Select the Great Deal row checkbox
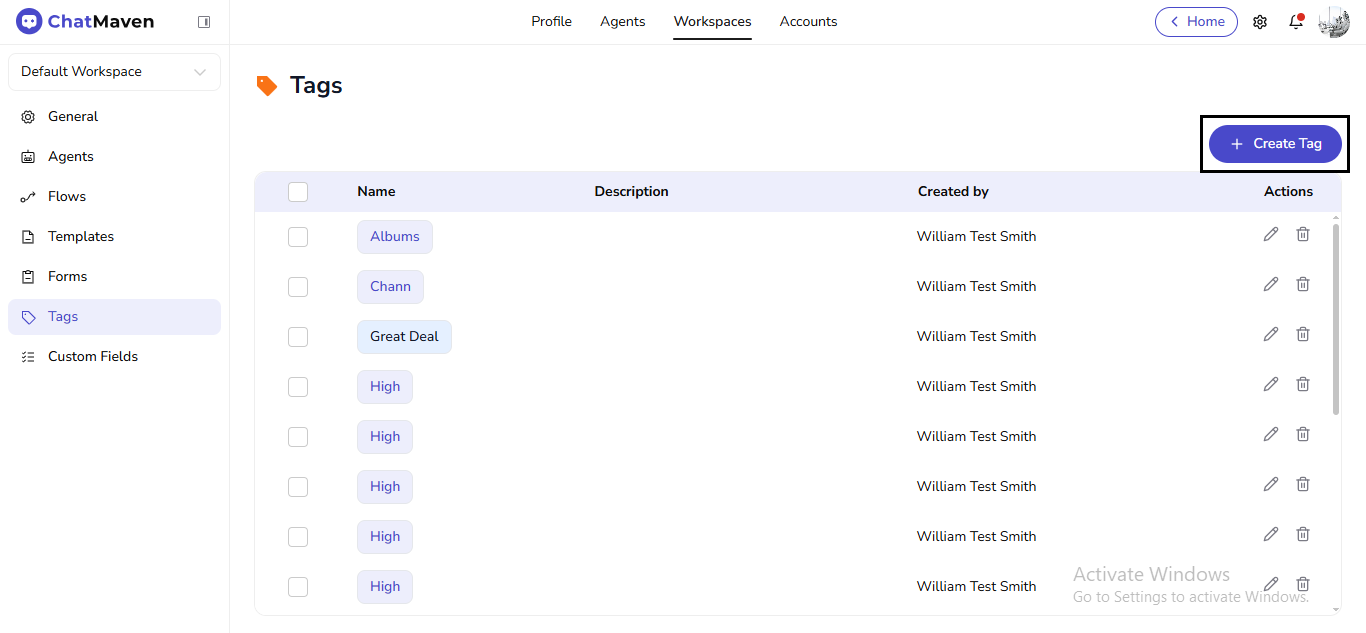The image size is (1366, 633). point(298,337)
